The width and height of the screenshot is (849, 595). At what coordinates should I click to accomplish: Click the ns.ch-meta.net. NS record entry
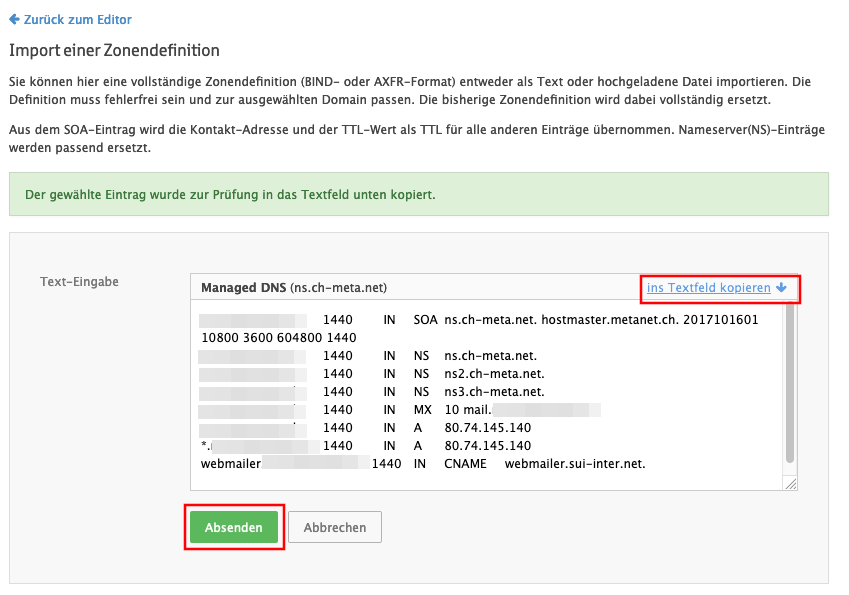click(490, 355)
